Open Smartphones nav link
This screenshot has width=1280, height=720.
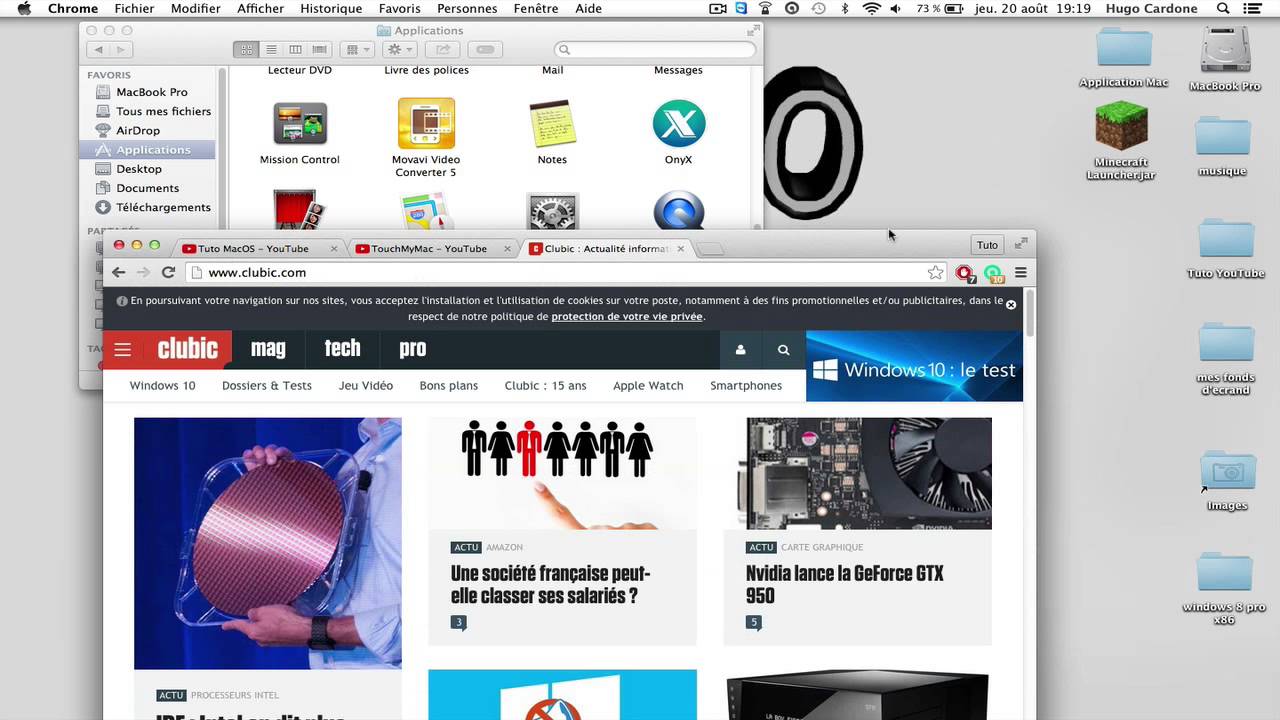[x=746, y=385]
